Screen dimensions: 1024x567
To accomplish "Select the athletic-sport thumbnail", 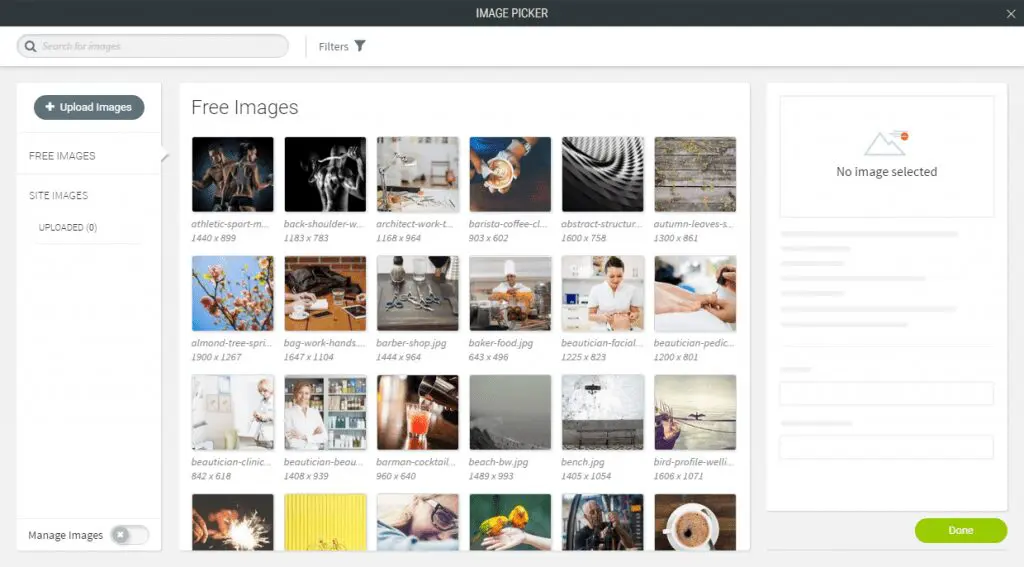I will (x=232, y=174).
